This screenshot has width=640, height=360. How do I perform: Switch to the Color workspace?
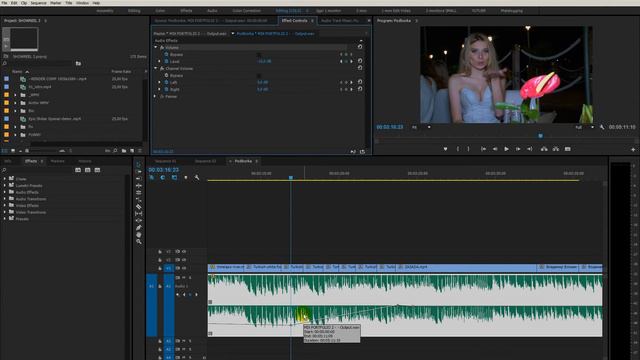[x=160, y=11]
